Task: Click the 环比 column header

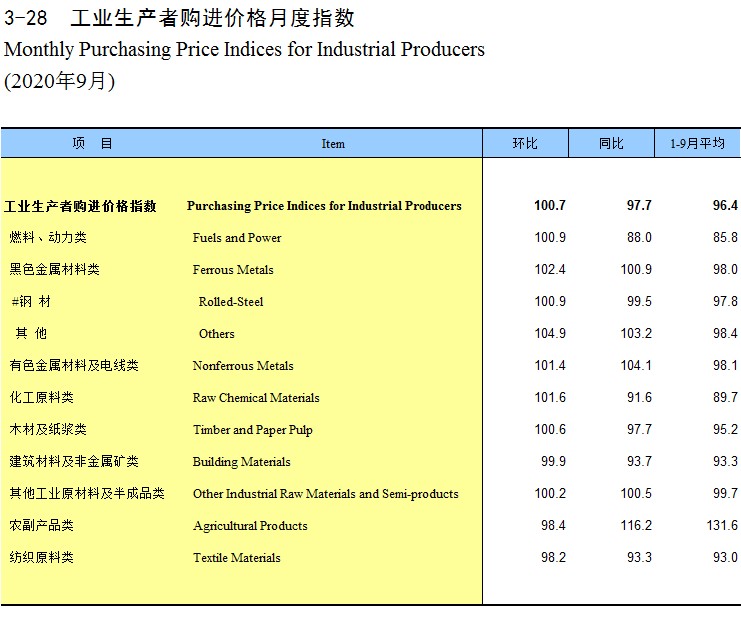Action: 525,143
